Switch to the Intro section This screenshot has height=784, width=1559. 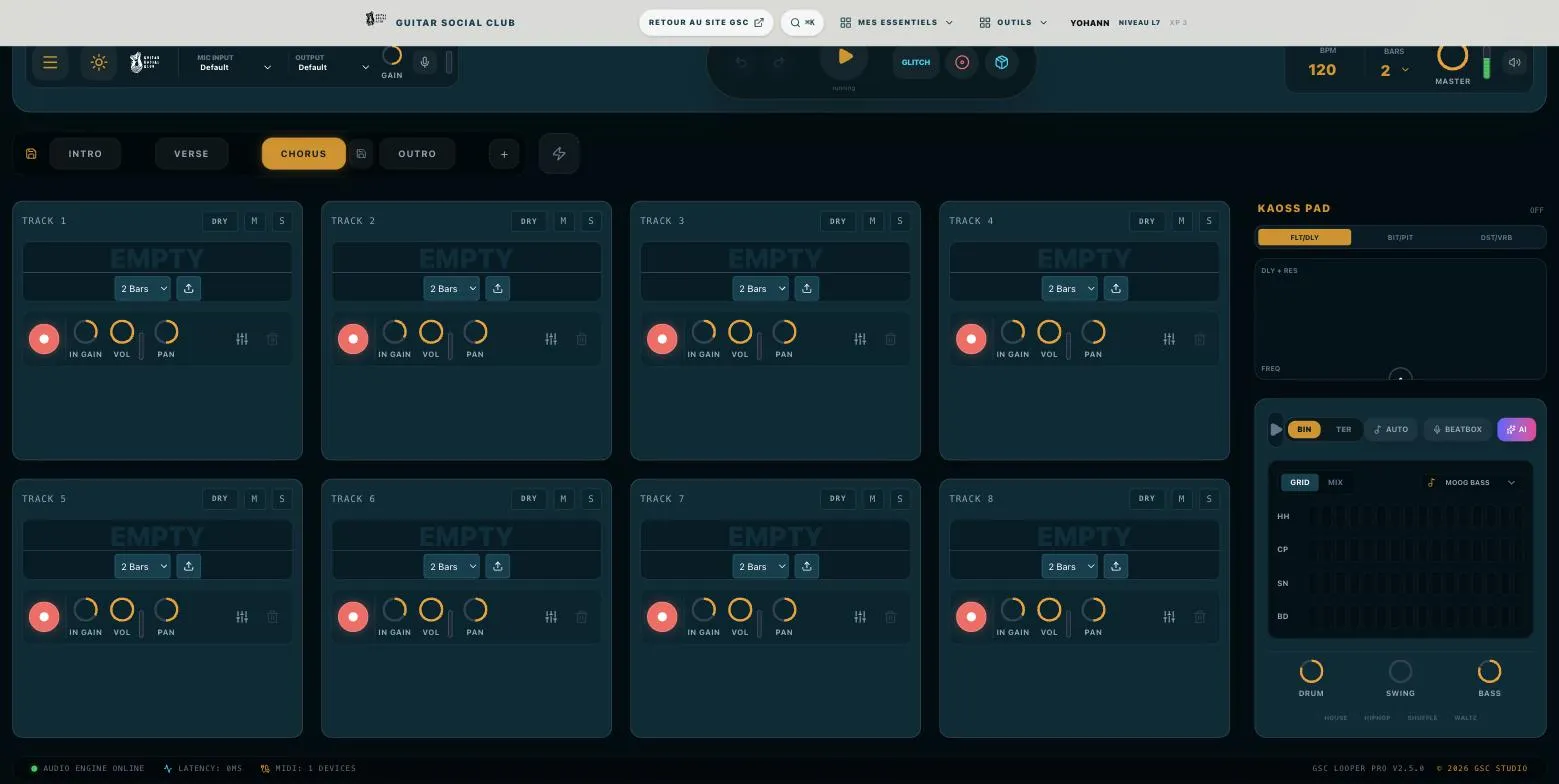(x=85, y=154)
